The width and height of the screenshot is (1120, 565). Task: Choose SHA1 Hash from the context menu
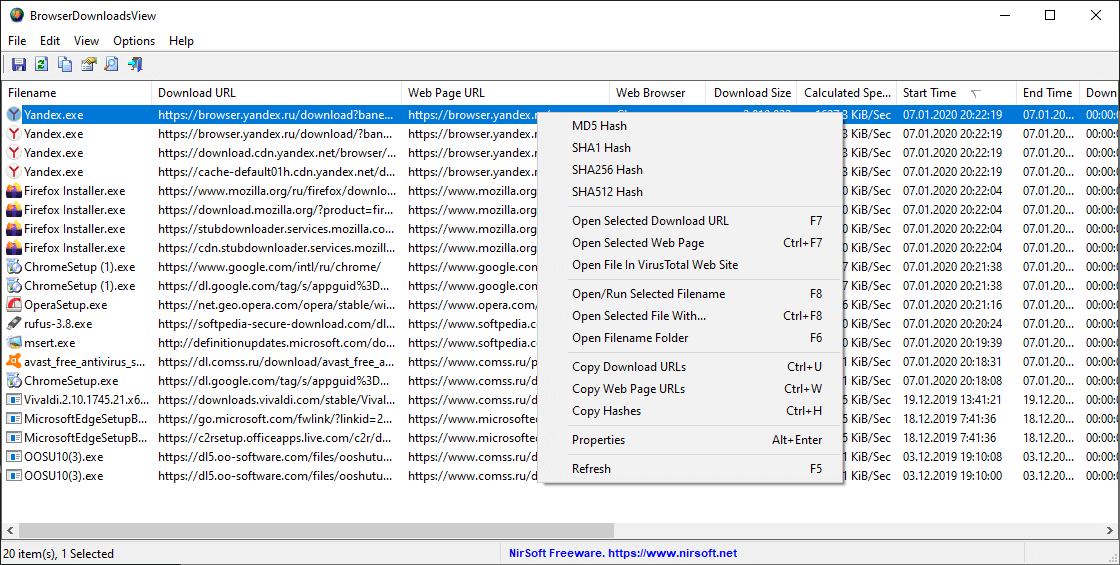pos(691,148)
